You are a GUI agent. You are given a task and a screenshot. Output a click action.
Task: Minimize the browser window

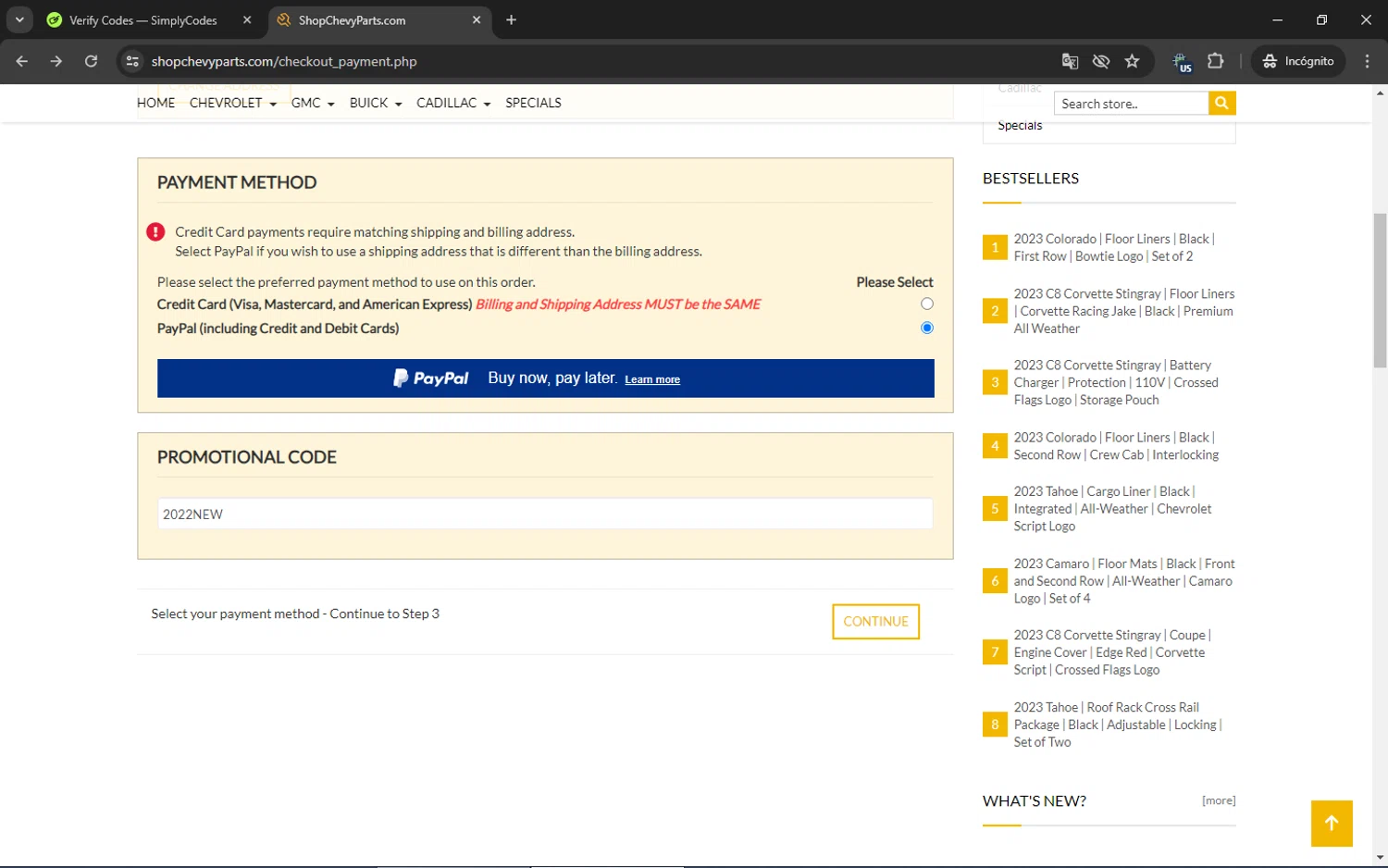(1278, 19)
